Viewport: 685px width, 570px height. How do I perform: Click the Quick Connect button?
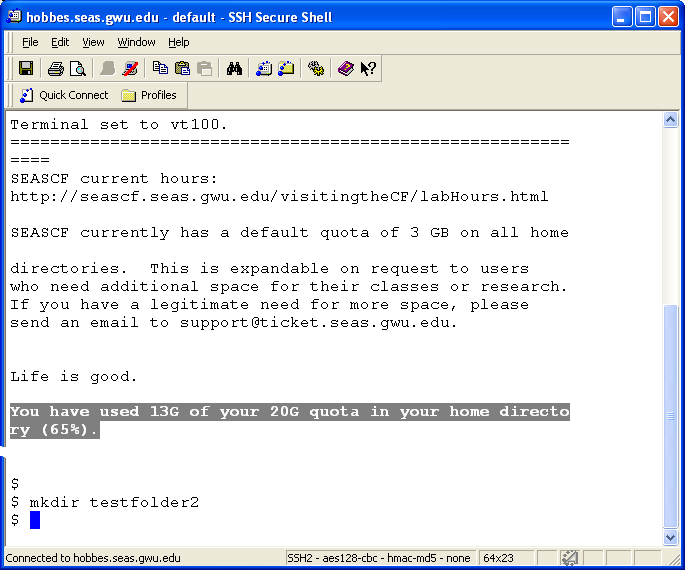pos(64,96)
